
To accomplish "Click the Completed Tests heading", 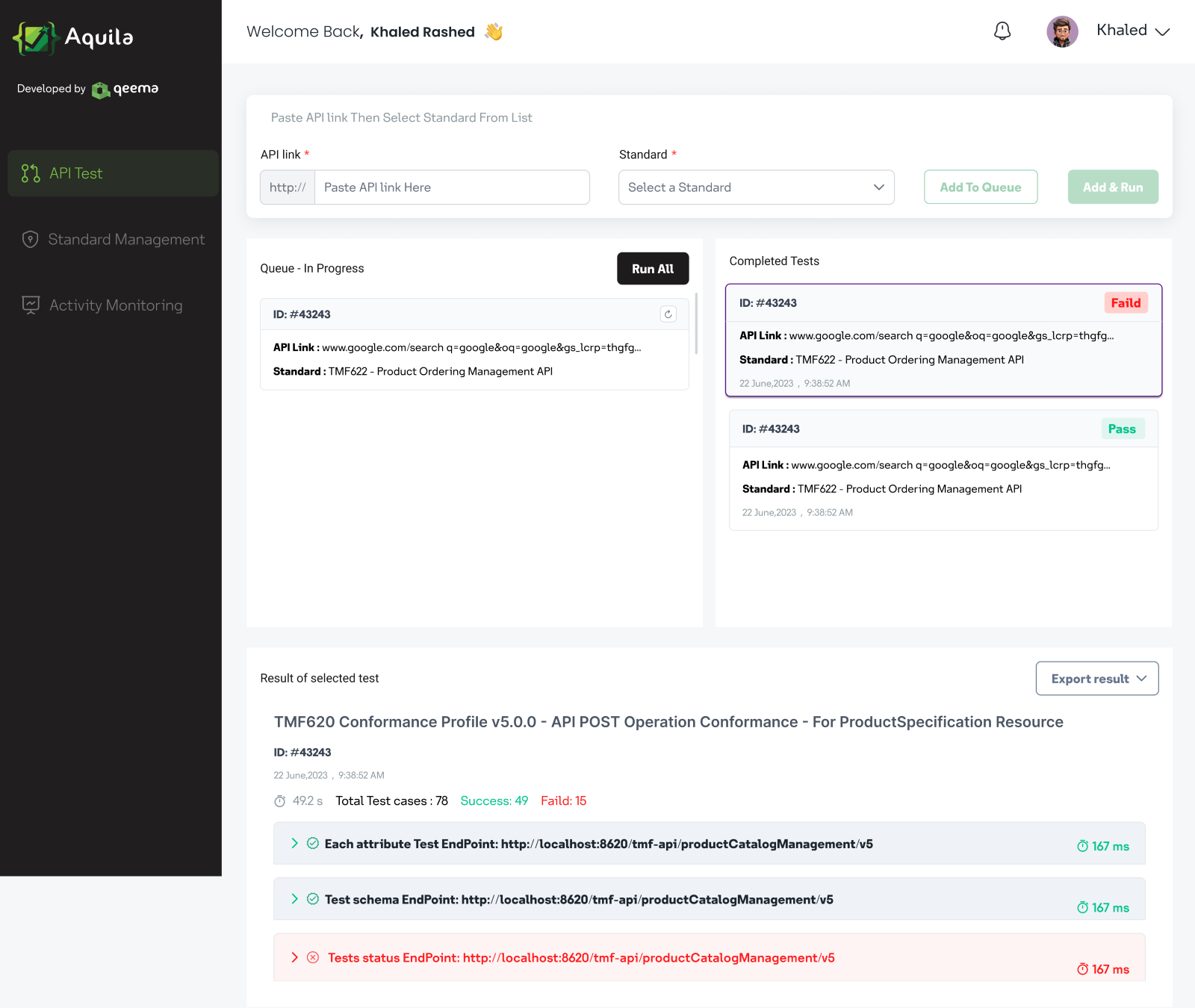I will (x=775, y=261).
